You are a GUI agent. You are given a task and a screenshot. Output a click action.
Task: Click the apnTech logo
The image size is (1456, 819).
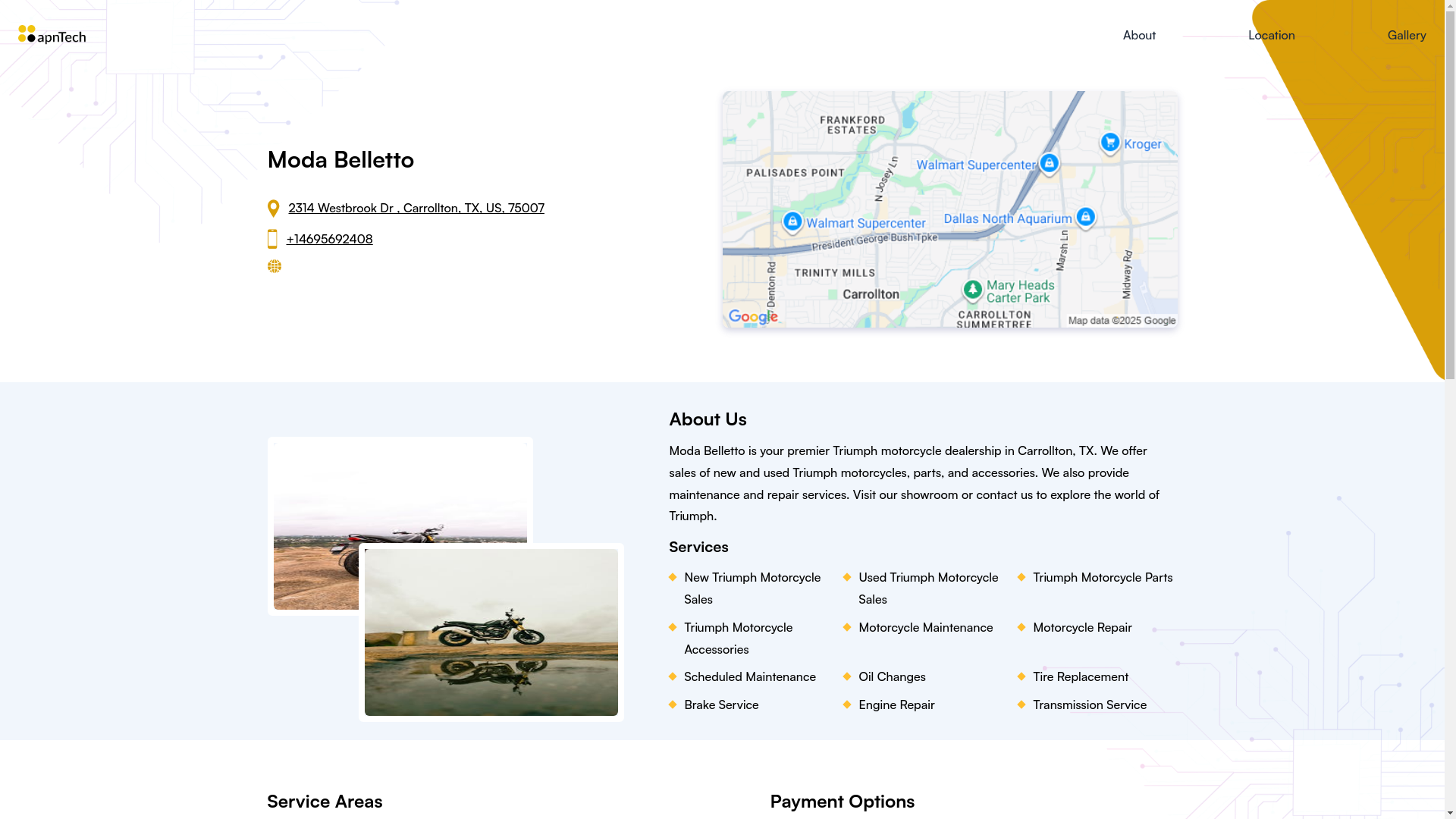coord(52,35)
